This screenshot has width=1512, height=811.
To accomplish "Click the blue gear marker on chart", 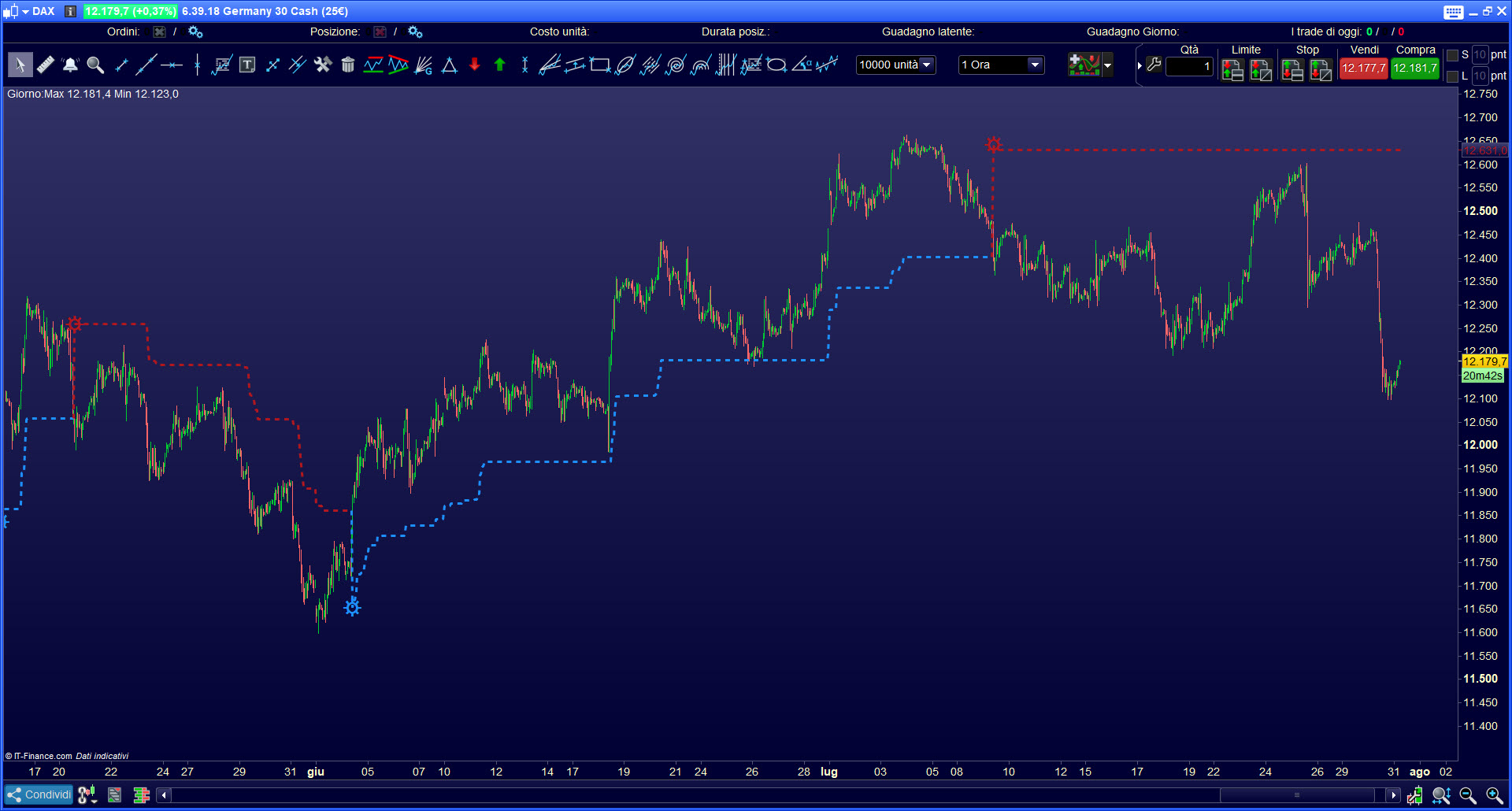I will (x=352, y=607).
